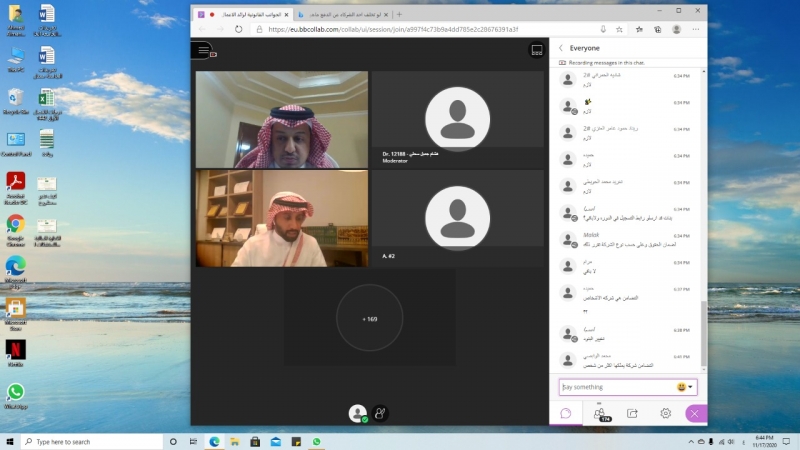
Task: Click the Say something chat field
Action: point(615,387)
